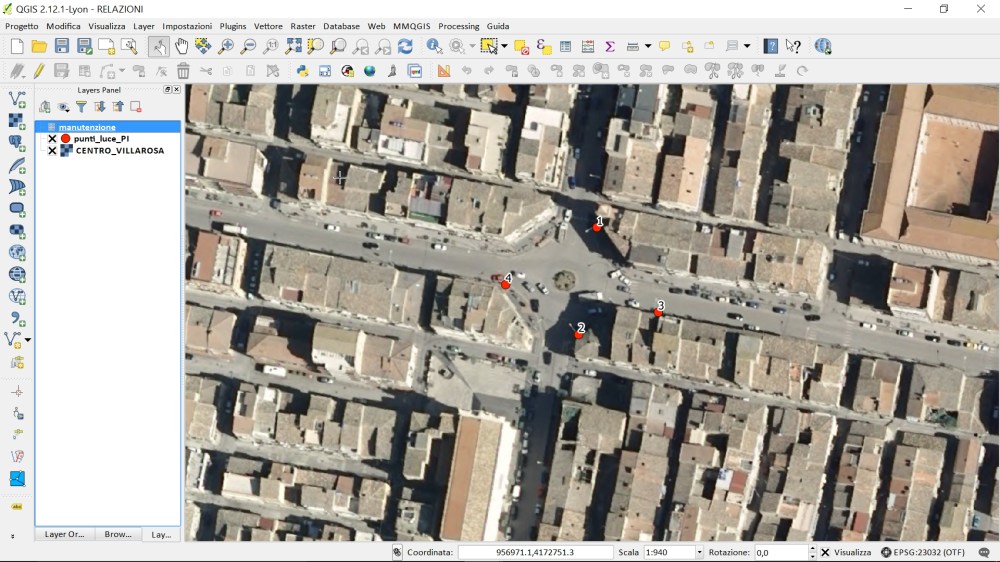This screenshot has width=1000, height=562.
Task: Select the Identify Features tool
Action: point(434,46)
